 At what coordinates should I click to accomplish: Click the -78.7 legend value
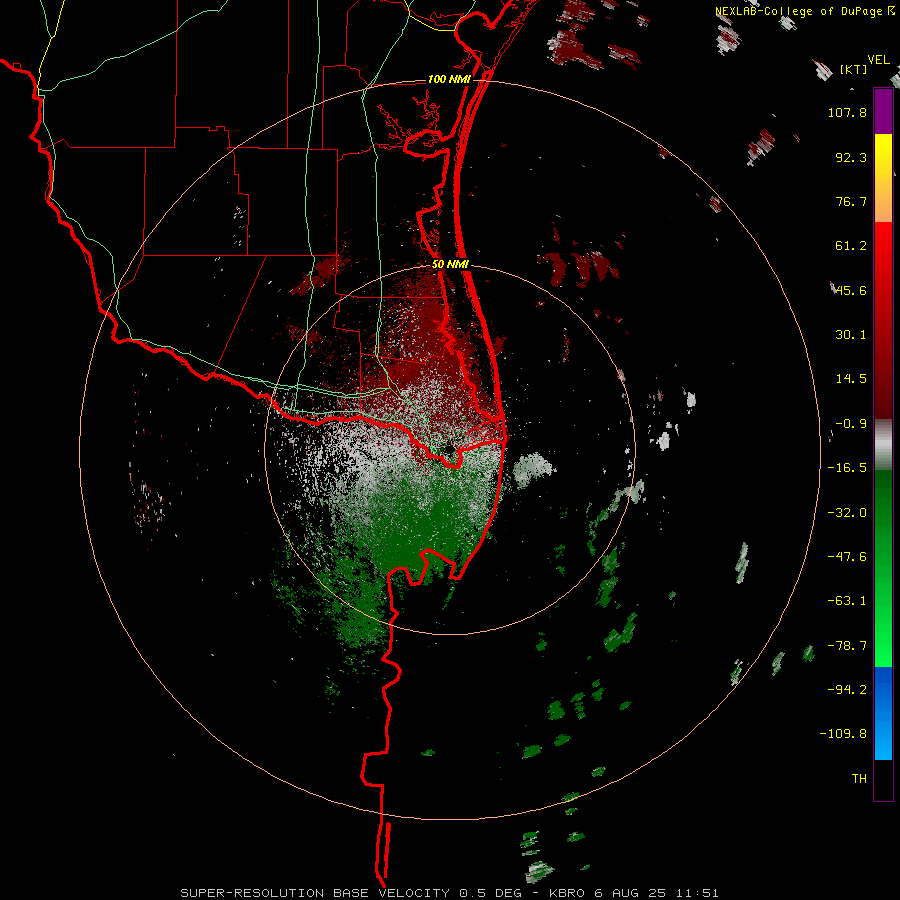(x=847, y=646)
